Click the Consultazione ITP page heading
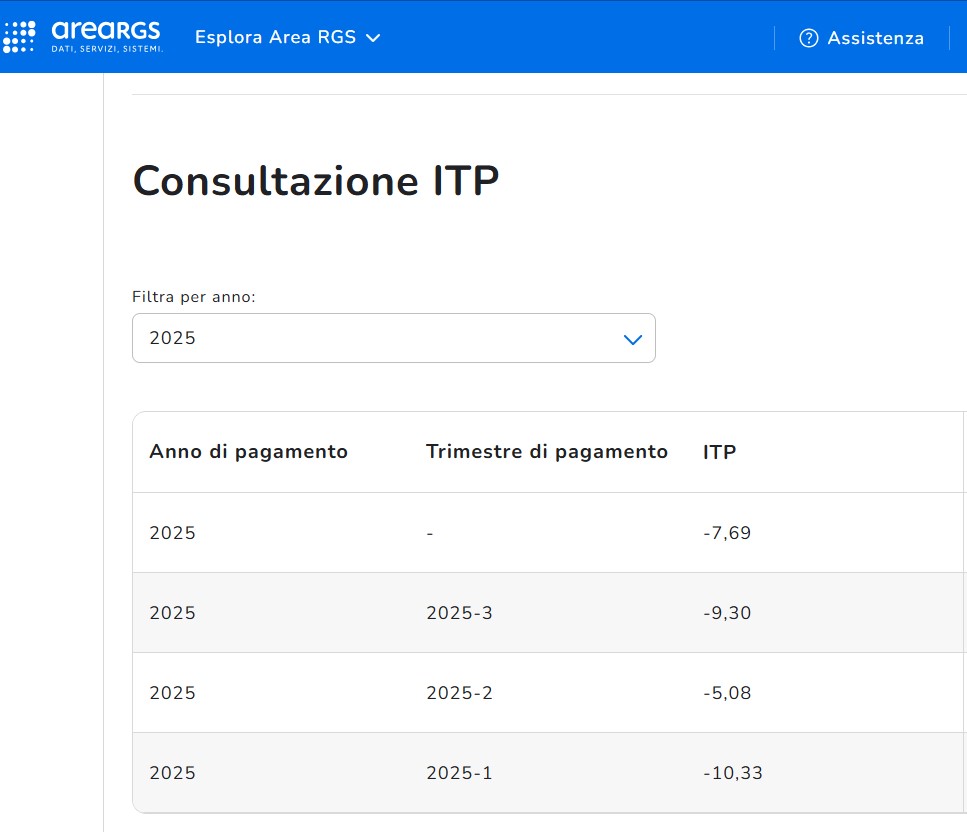This screenshot has width=967, height=832. pyautogui.click(x=315, y=182)
